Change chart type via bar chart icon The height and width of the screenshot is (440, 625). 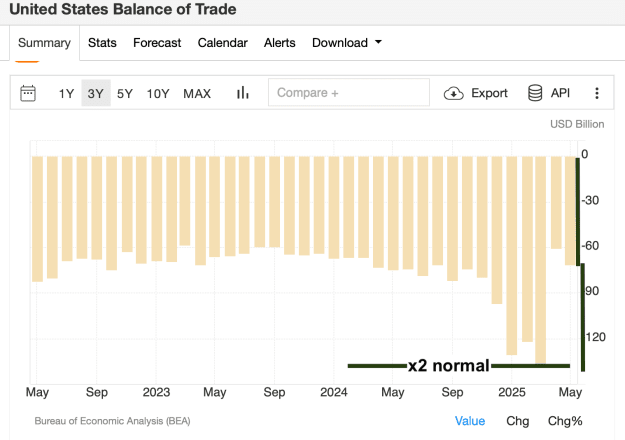243,93
